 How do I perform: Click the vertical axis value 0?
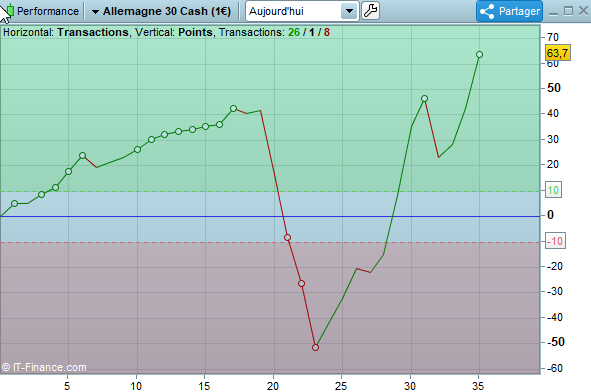point(550,215)
